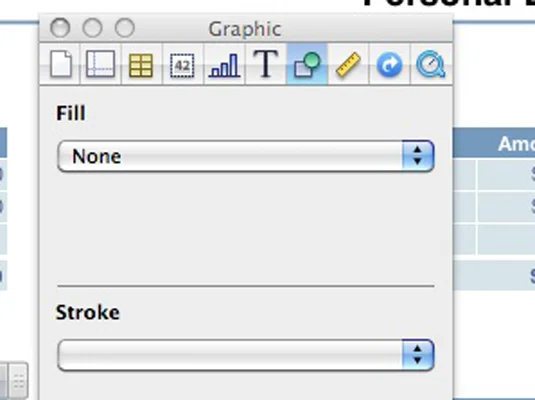Click the Stroke popup stepper arrows
The width and height of the screenshot is (535, 400).
(x=418, y=355)
